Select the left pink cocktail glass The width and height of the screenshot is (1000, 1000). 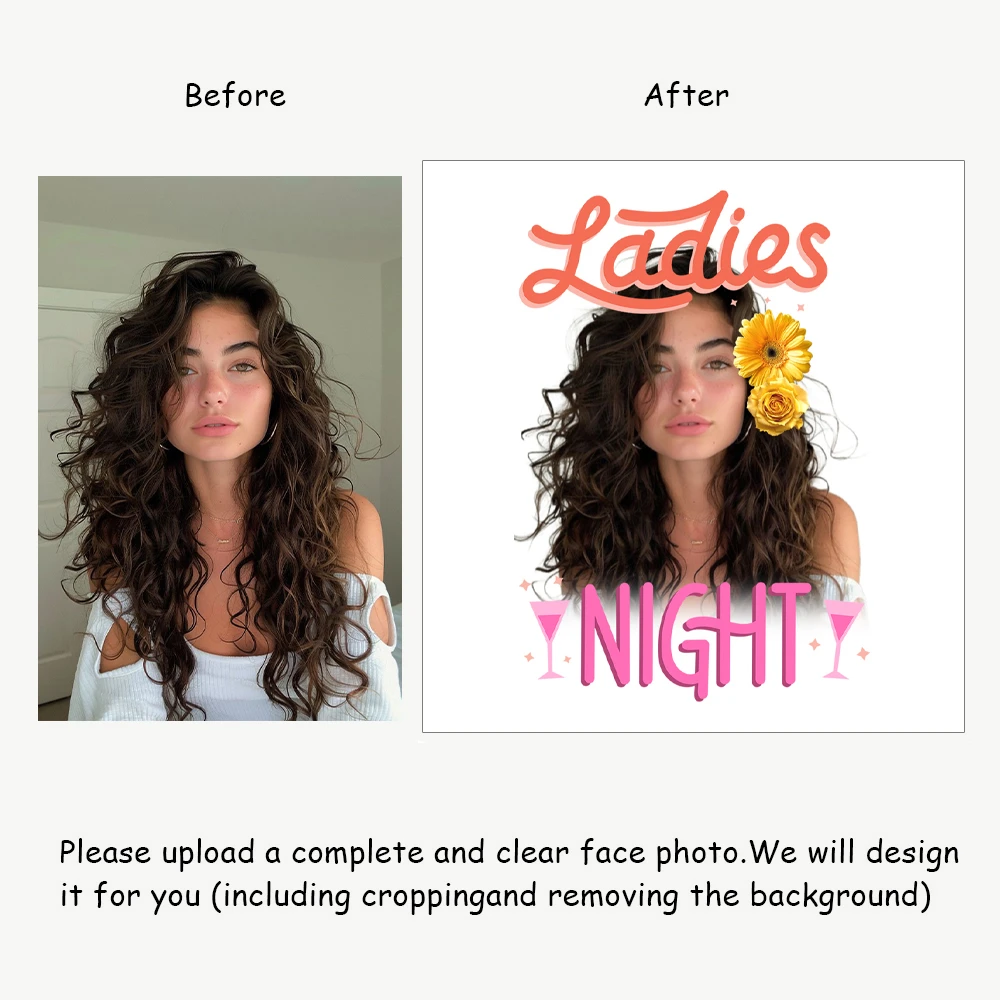tap(549, 638)
